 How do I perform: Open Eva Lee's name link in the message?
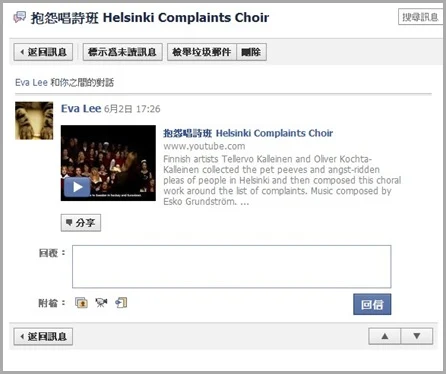pyautogui.click(x=81, y=109)
